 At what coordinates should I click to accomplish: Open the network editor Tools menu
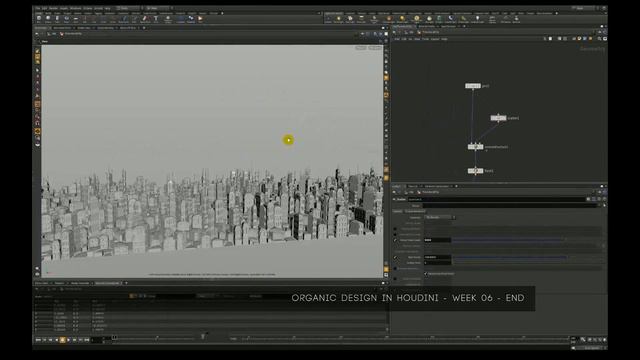425,39
